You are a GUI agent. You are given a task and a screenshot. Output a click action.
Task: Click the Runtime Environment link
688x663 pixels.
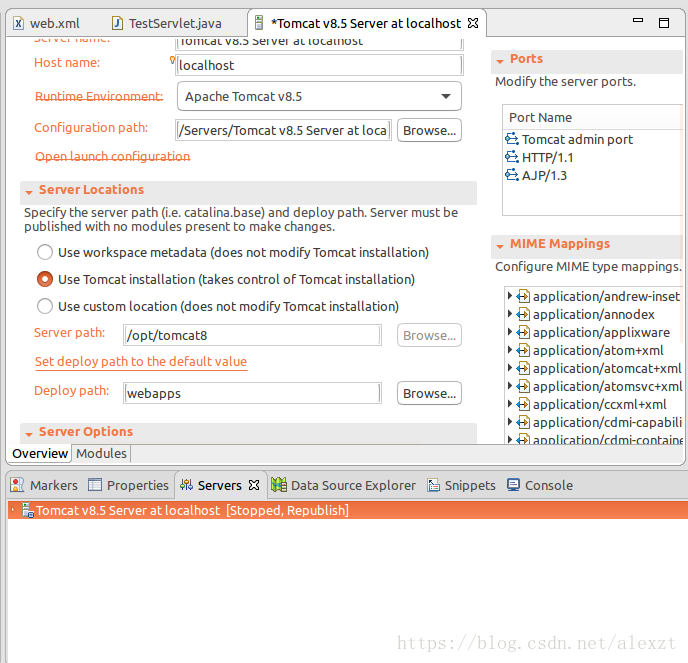pos(99,96)
